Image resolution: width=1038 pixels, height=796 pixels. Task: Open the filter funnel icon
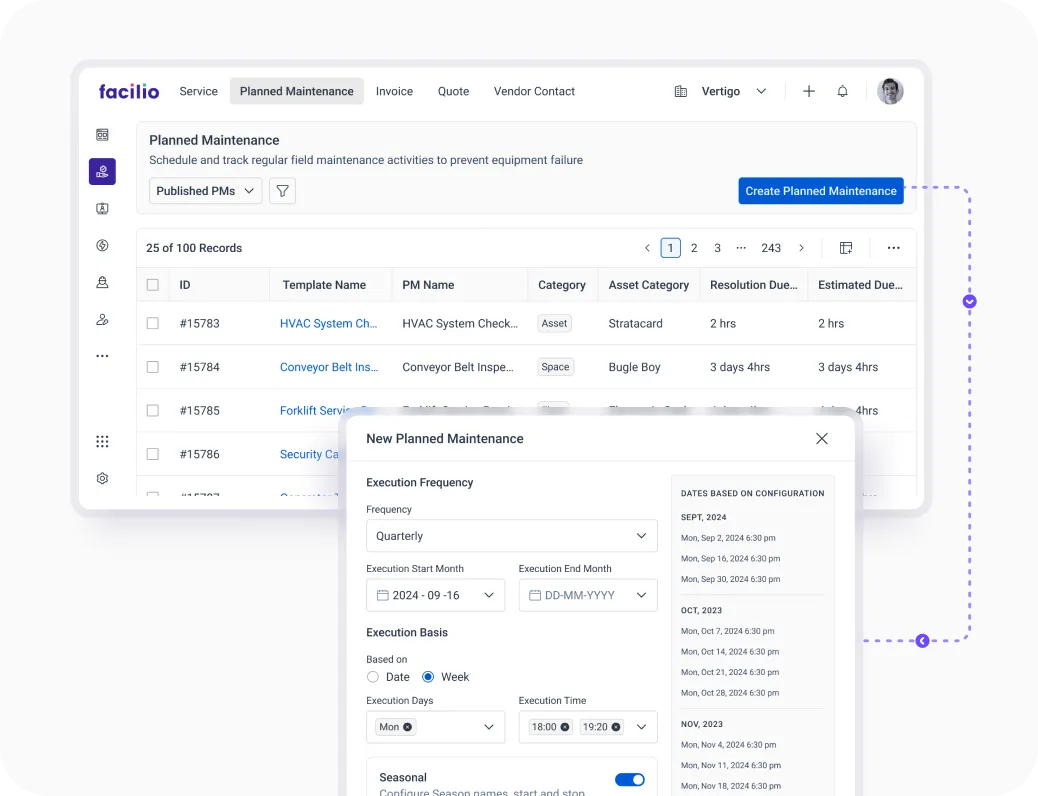click(x=283, y=191)
